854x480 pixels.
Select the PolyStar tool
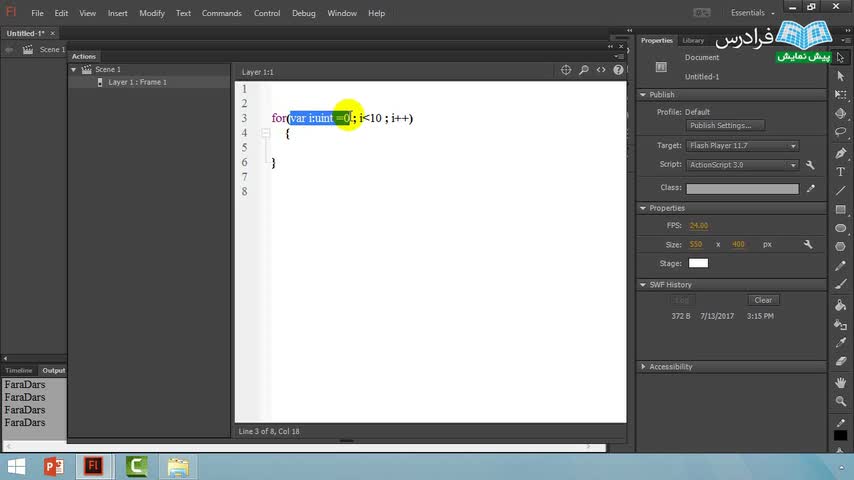[840, 246]
